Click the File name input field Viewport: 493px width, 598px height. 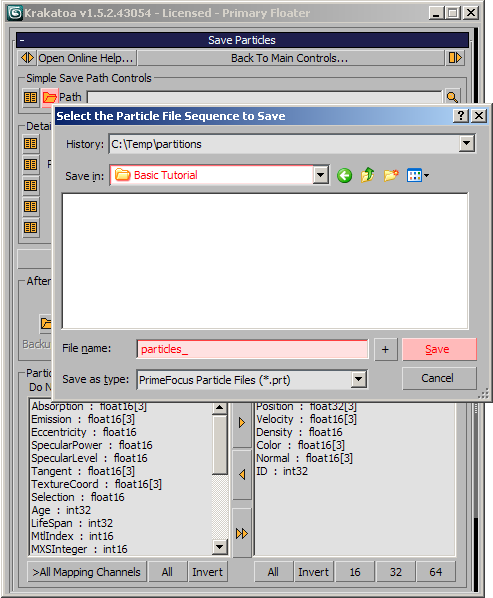click(x=252, y=349)
